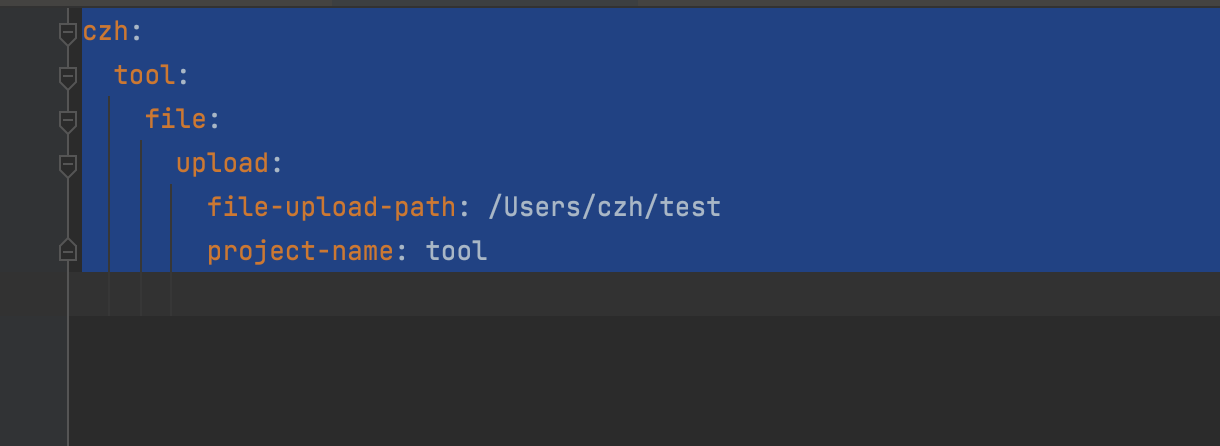Screen dimensions: 1220x446
Task: Click end of the /Users/czh/test line
Action: pyautogui.click(x=723, y=207)
